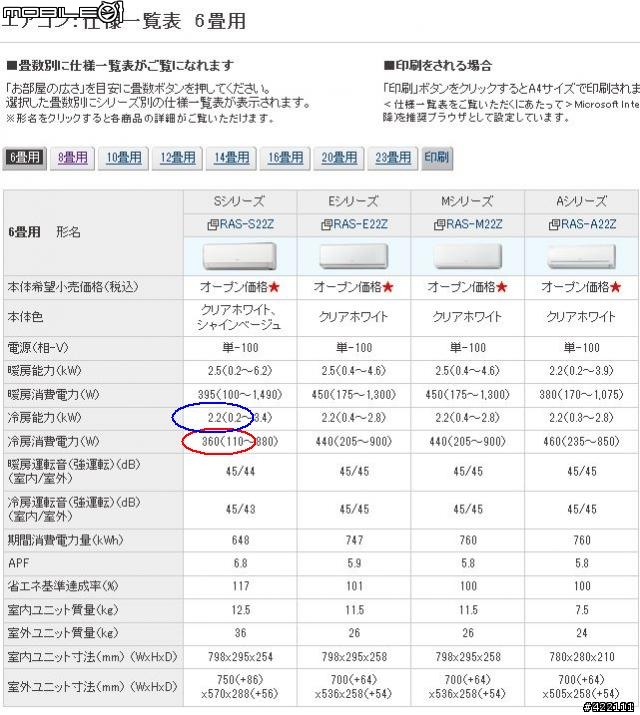Click the Sシリーズ column header
This screenshot has height=715, width=640.
point(240,202)
